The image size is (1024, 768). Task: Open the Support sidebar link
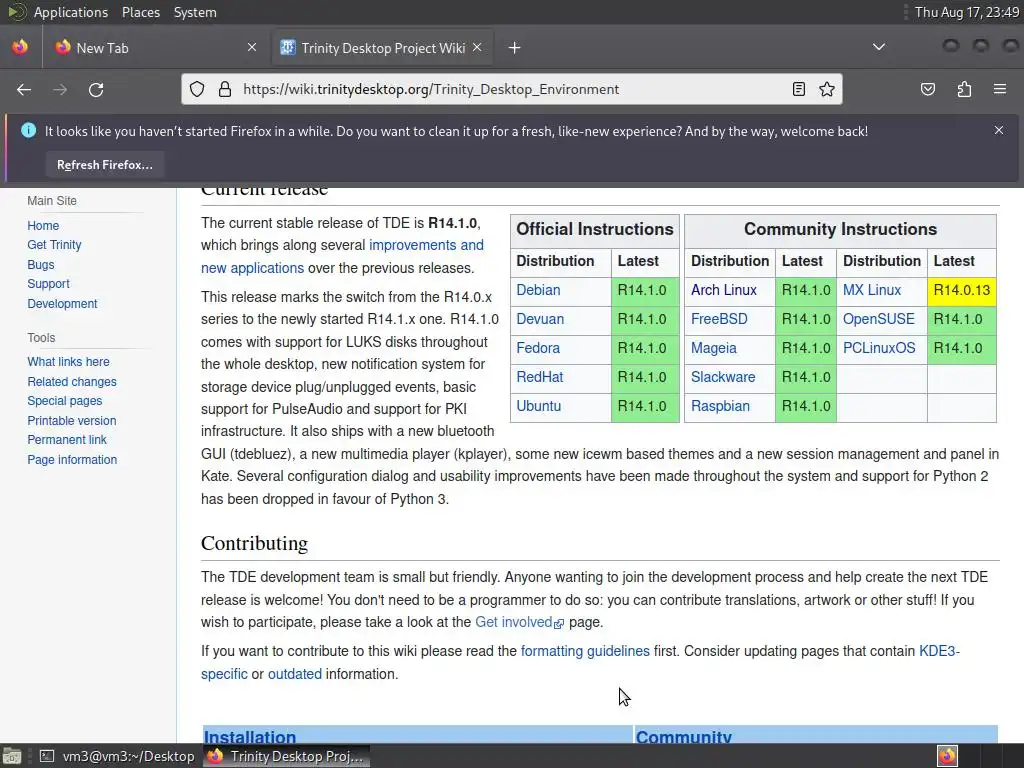pos(48,283)
